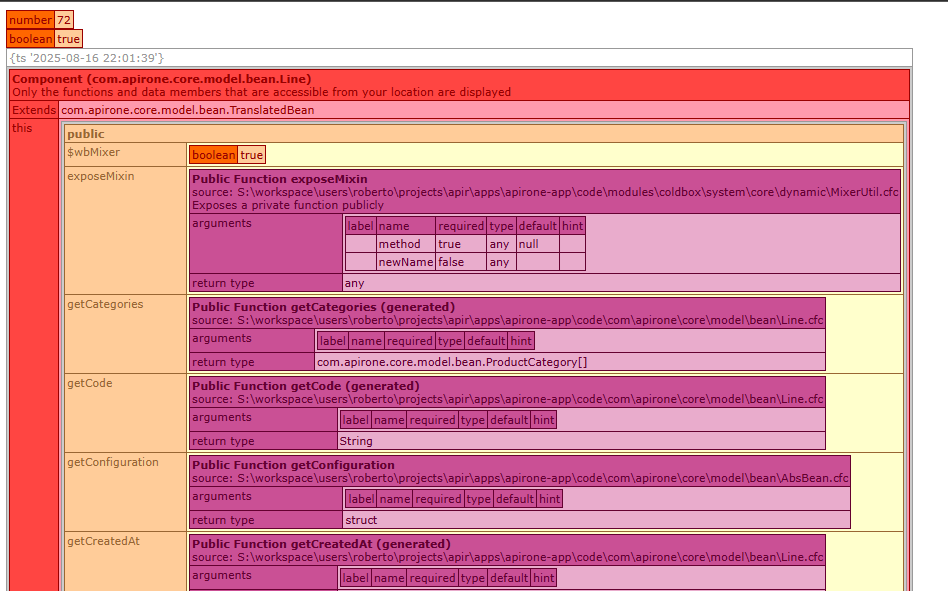This screenshot has height=591, width=948.
Task: Collapse the 'Public Function exposeMixin' header
Action: 276,179
